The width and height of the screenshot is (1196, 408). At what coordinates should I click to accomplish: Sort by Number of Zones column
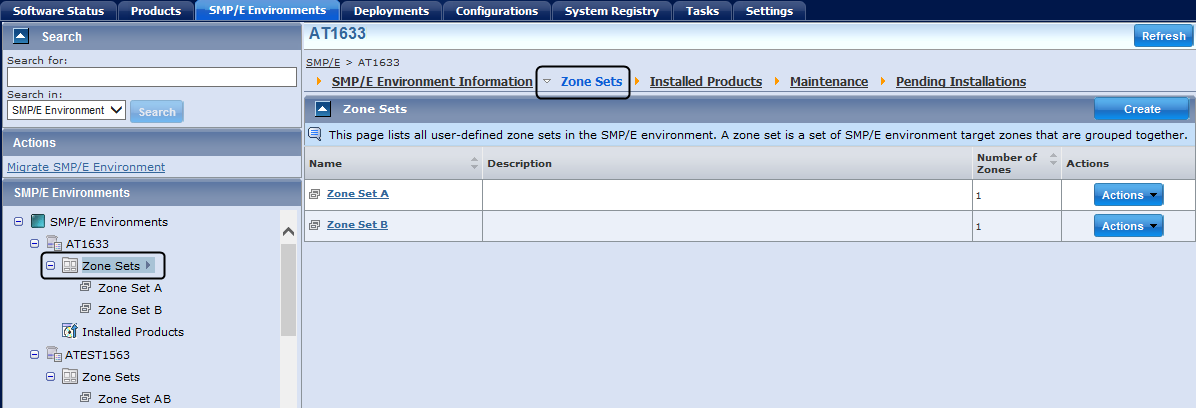tap(1053, 159)
